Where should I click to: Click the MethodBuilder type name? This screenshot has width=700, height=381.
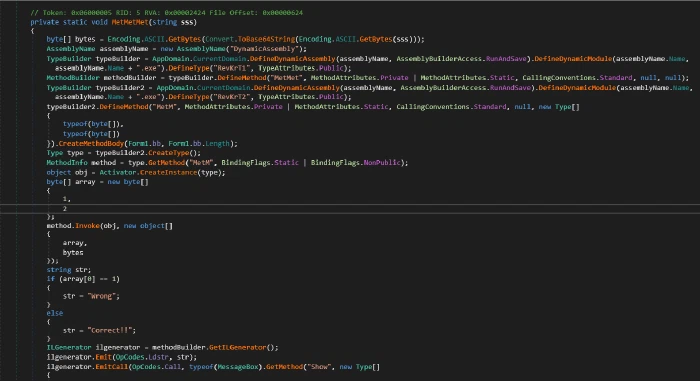[73, 78]
